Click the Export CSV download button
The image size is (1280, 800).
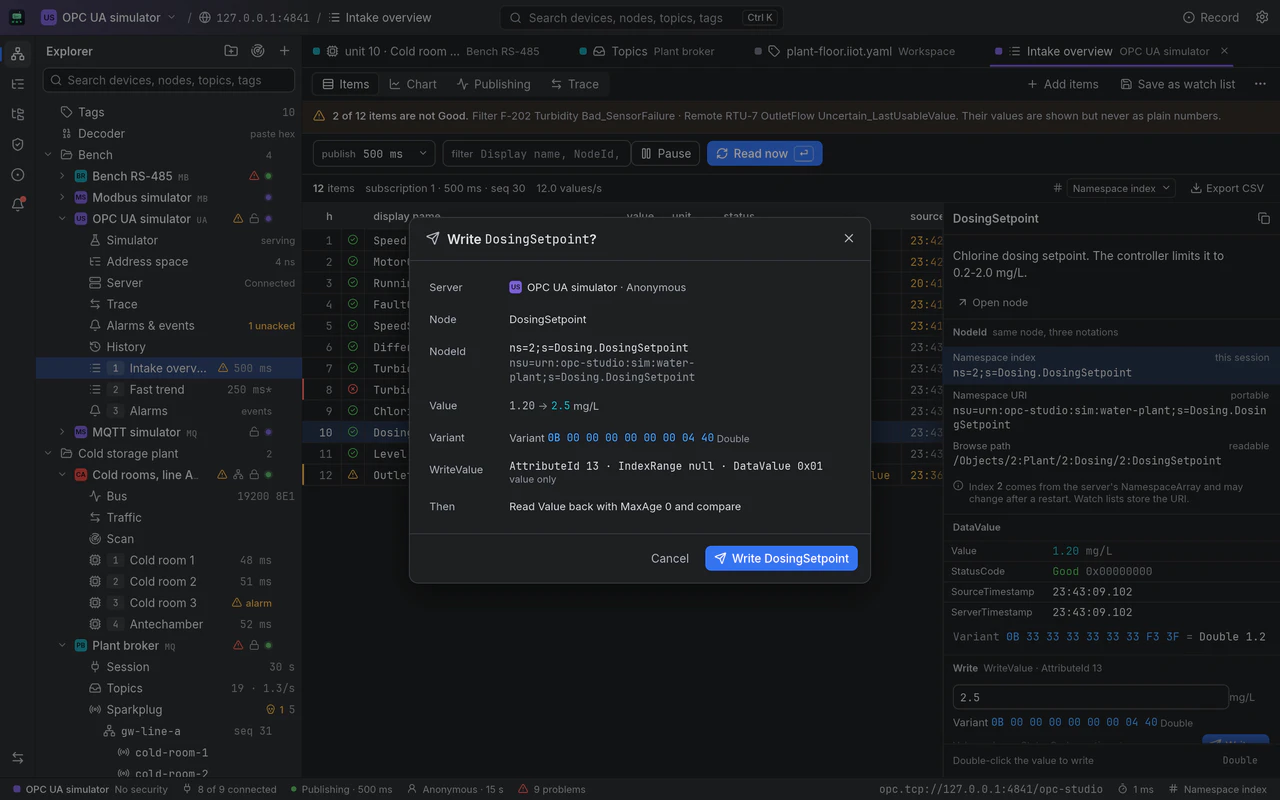(1227, 188)
